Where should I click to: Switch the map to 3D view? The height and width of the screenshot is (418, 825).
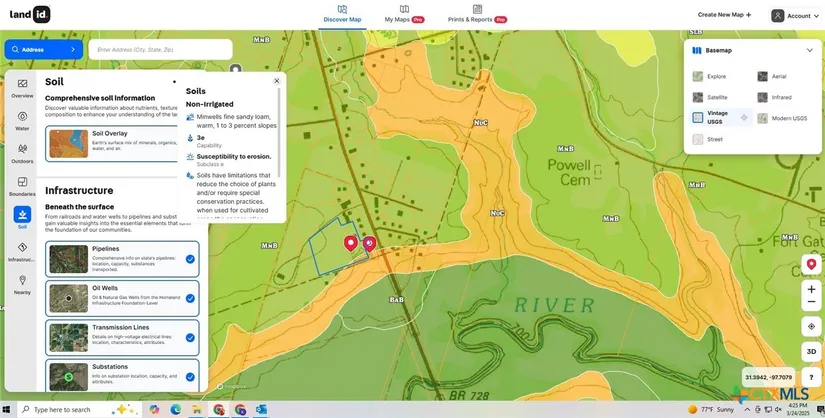tap(811, 351)
